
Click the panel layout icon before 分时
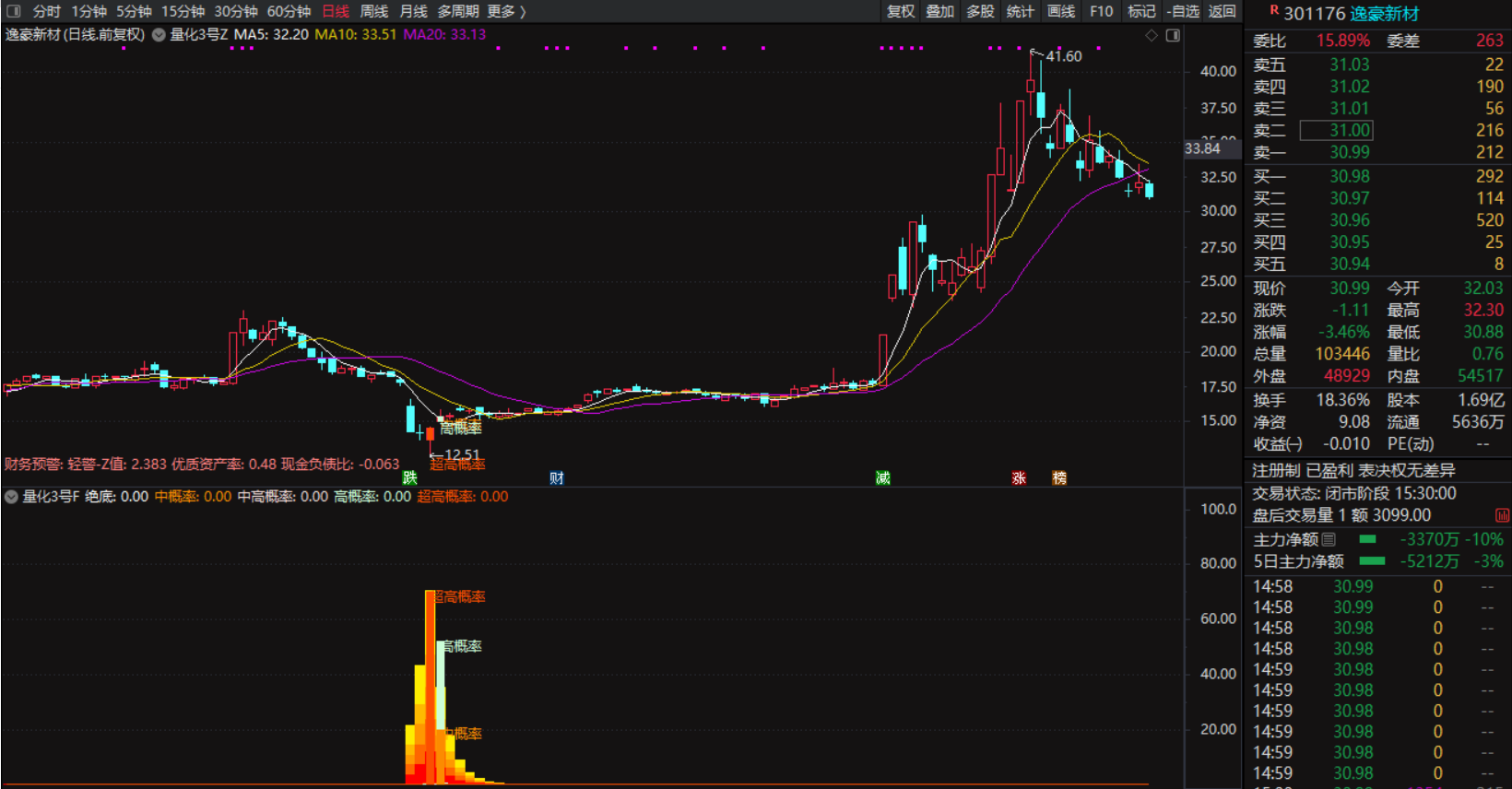click(13, 11)
